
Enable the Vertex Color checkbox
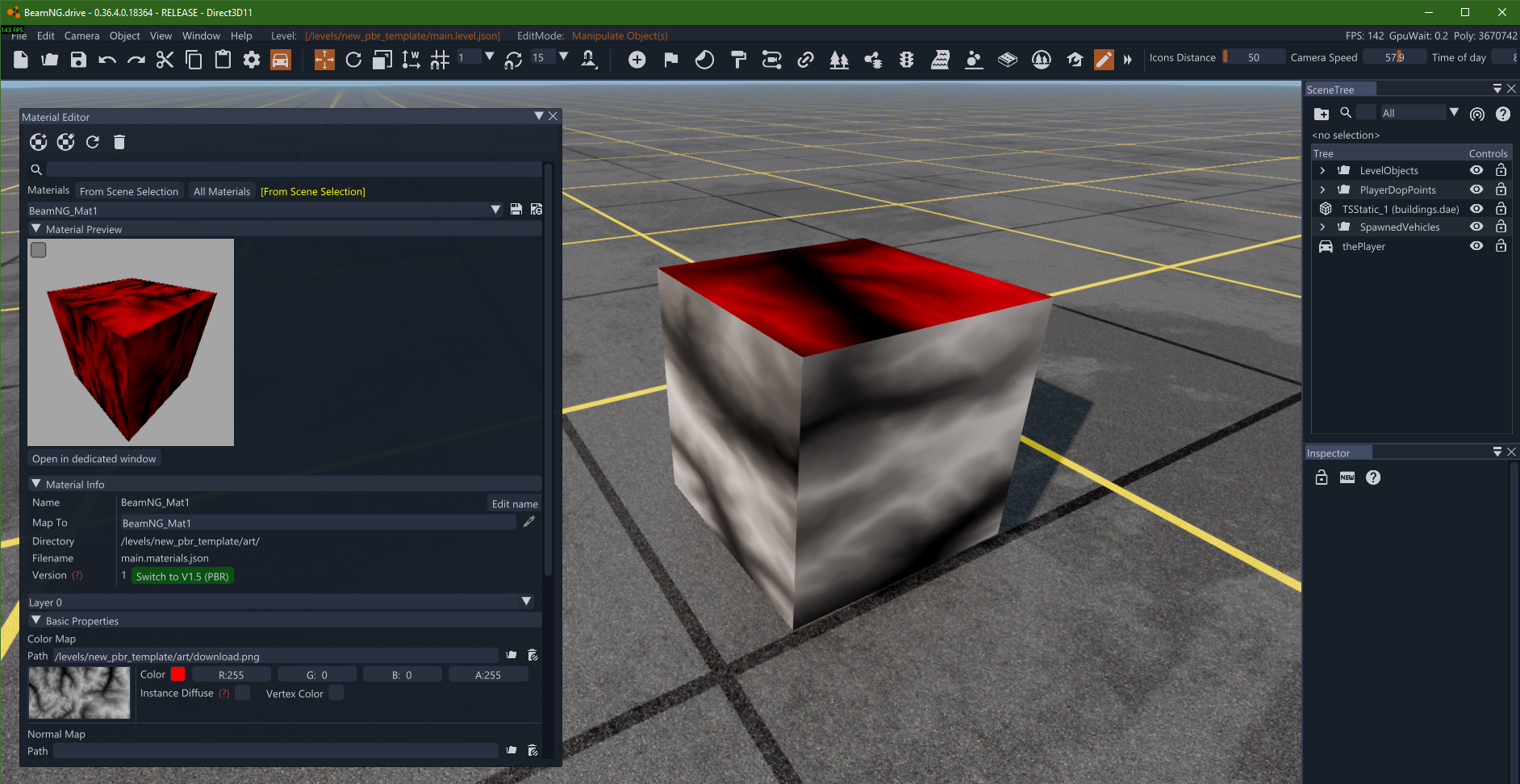pyautogui.click(x=336, y=693)
